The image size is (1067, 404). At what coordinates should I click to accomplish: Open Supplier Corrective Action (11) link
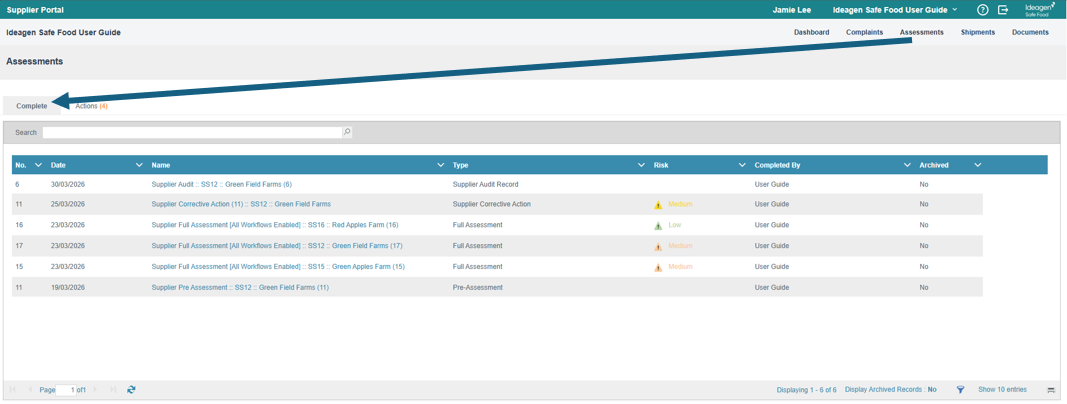(241, 204)
